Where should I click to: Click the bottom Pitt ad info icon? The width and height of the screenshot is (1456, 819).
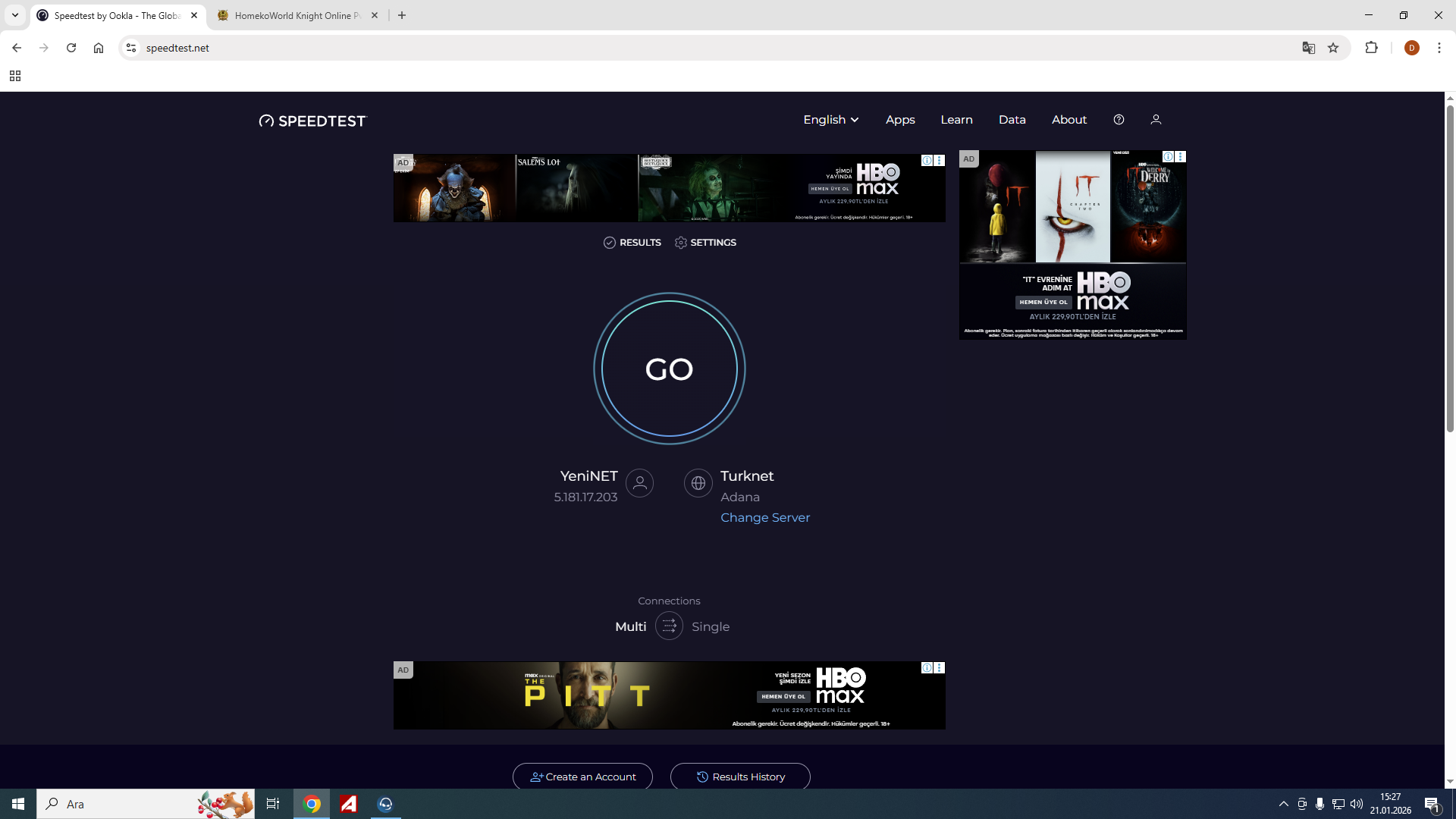coord(927,668)
